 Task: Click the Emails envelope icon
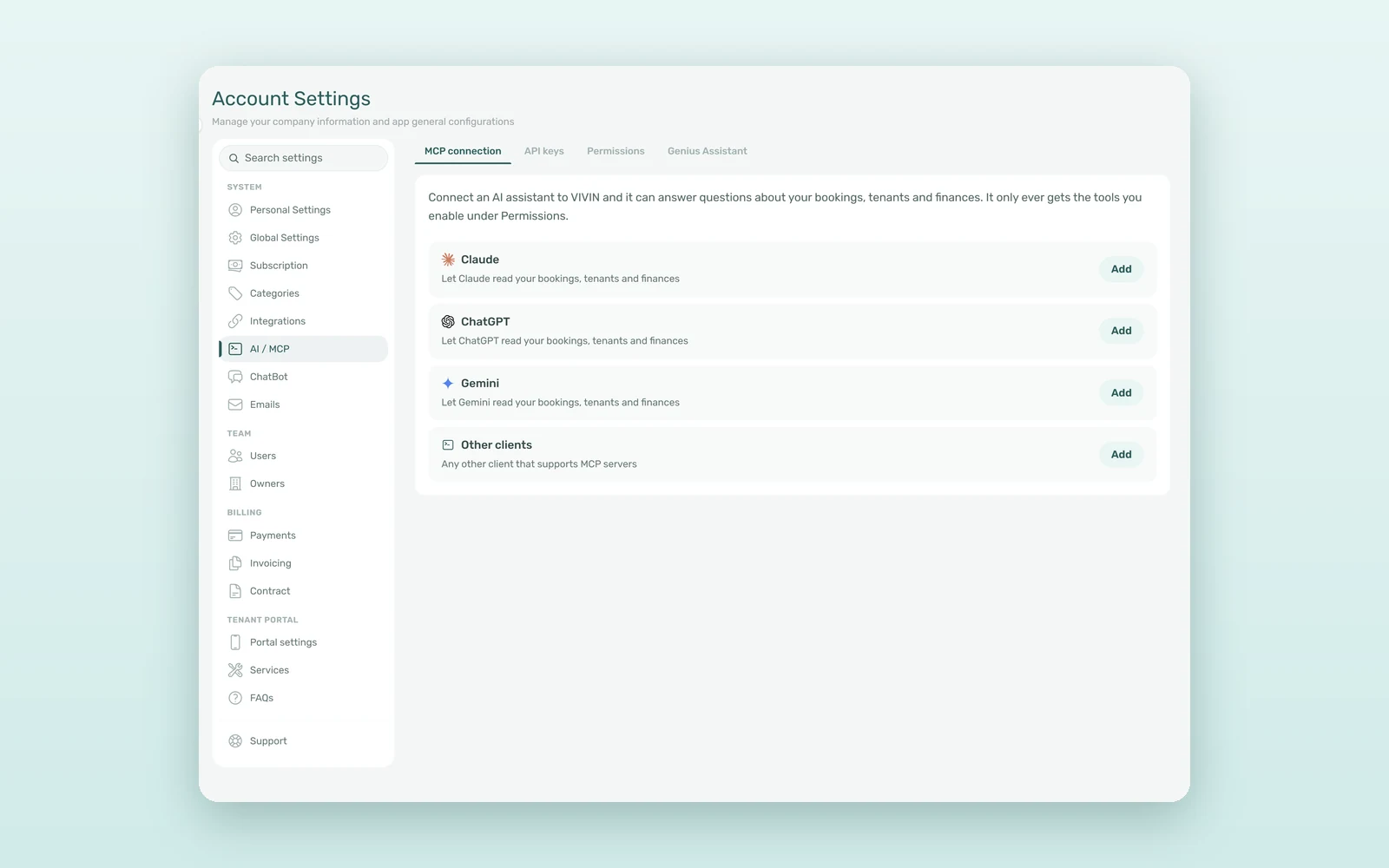[x=235, y=404]
